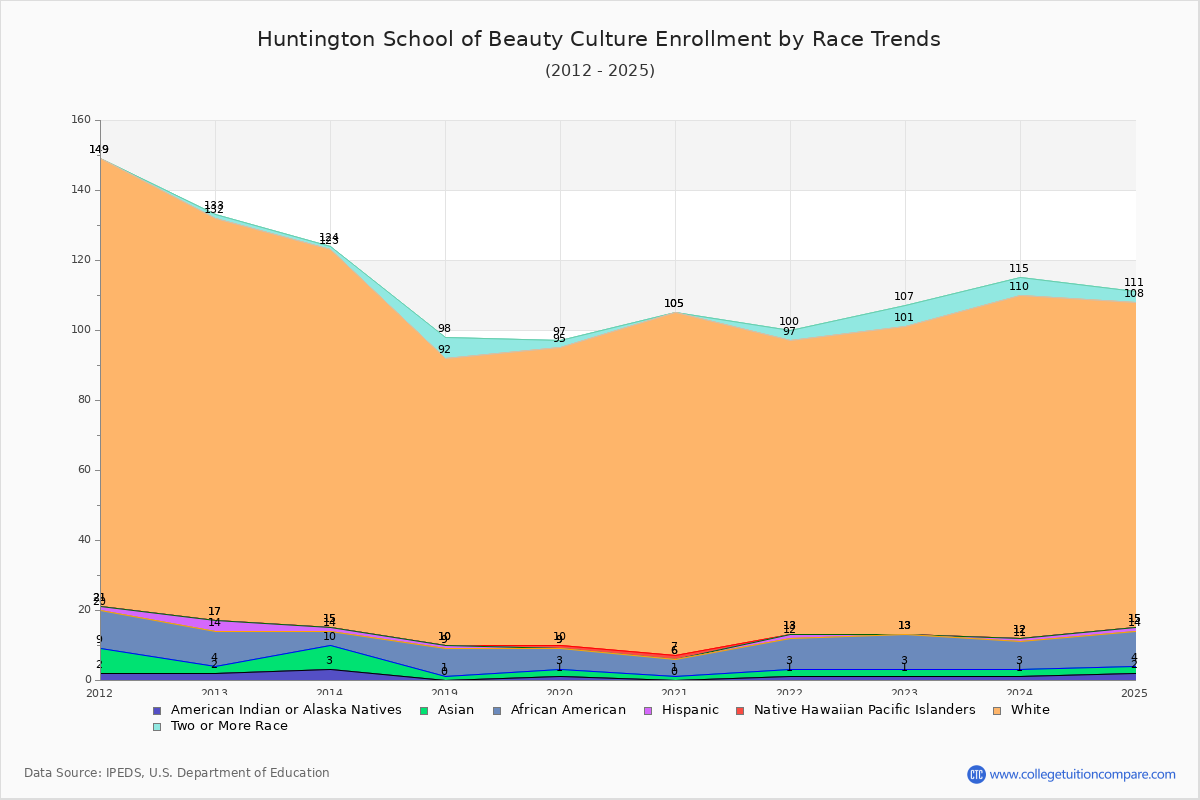Toggle Two or More Race legend swatch

[x=156, y=726]
